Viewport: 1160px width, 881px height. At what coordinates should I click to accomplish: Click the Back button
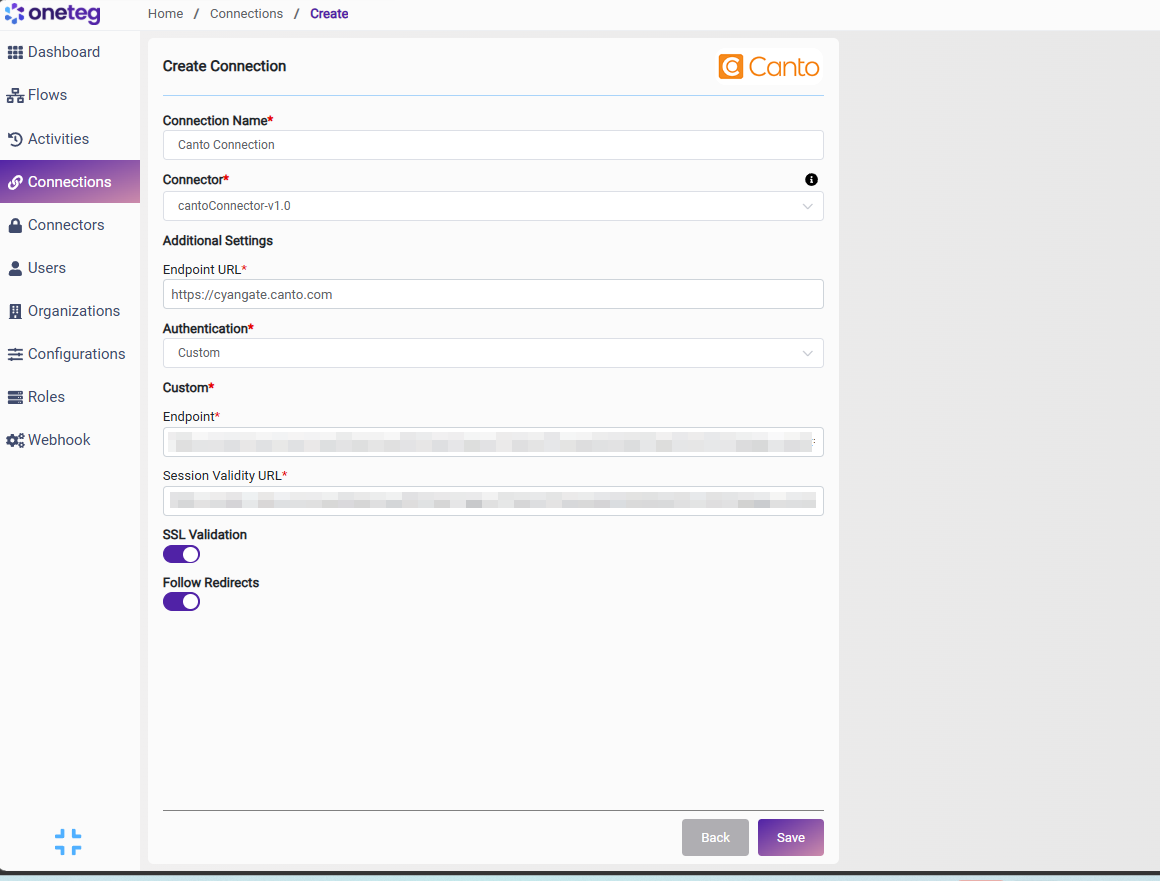(715, 837)
